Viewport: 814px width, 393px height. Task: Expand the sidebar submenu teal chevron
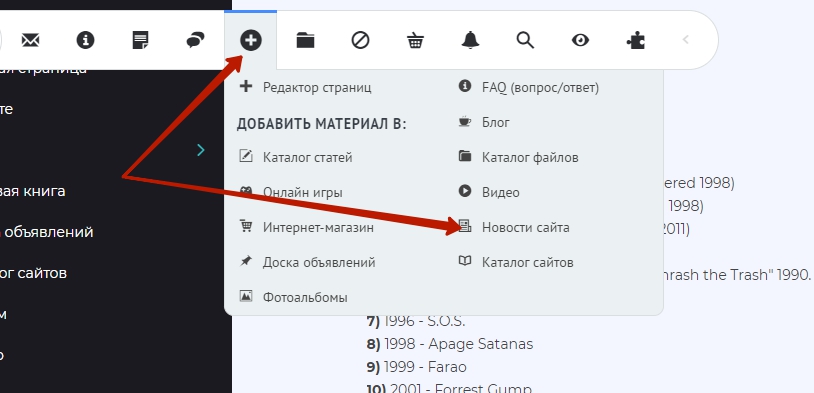pyautogui.click(x=201, y=150)
